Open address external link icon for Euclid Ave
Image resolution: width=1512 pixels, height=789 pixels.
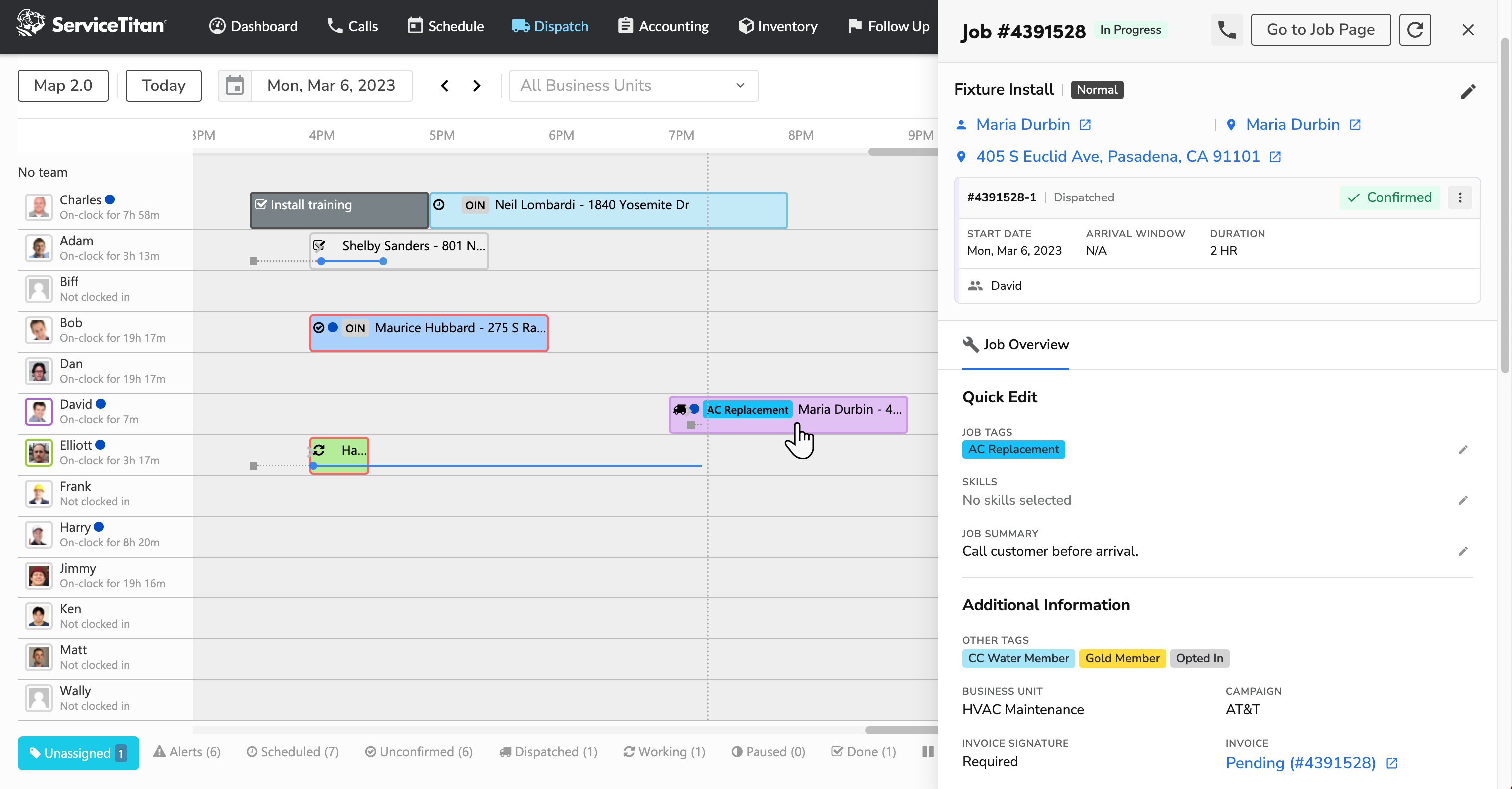tap(1275, 157)
